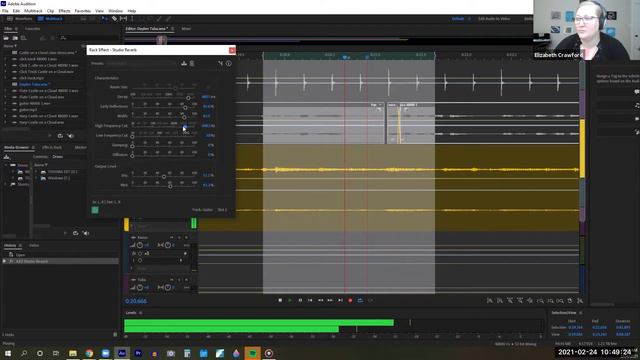640x360 pixels.
Task: Click the Fast Forward transport button
Action: click(330, 300)
